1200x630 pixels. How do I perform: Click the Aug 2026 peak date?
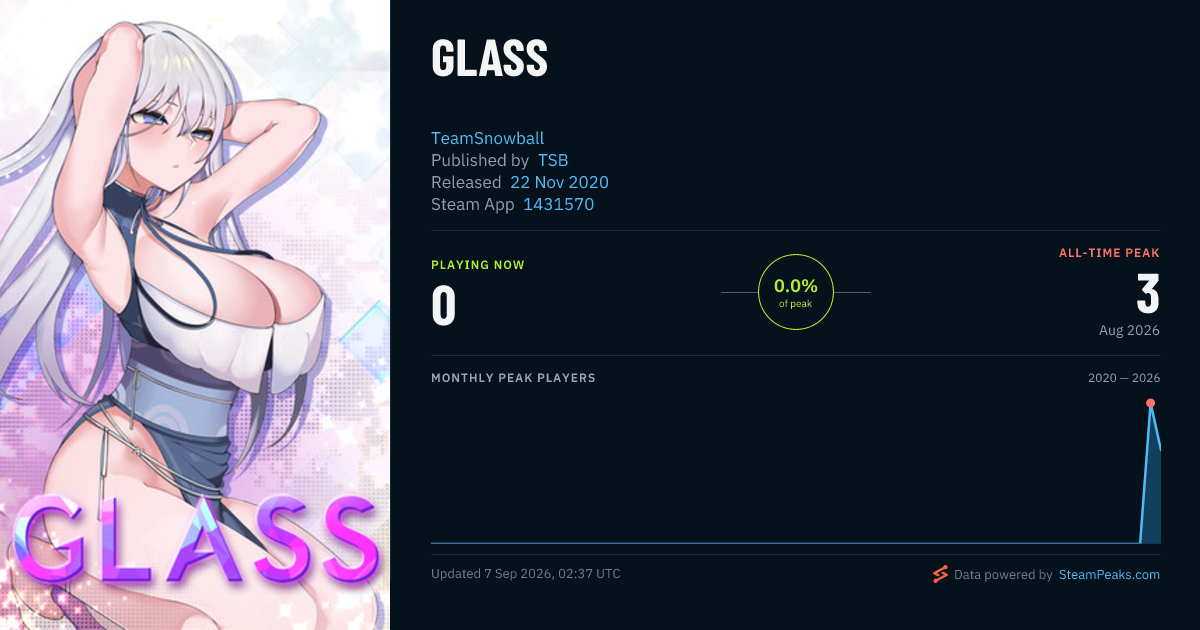[x=1129, y=330]
